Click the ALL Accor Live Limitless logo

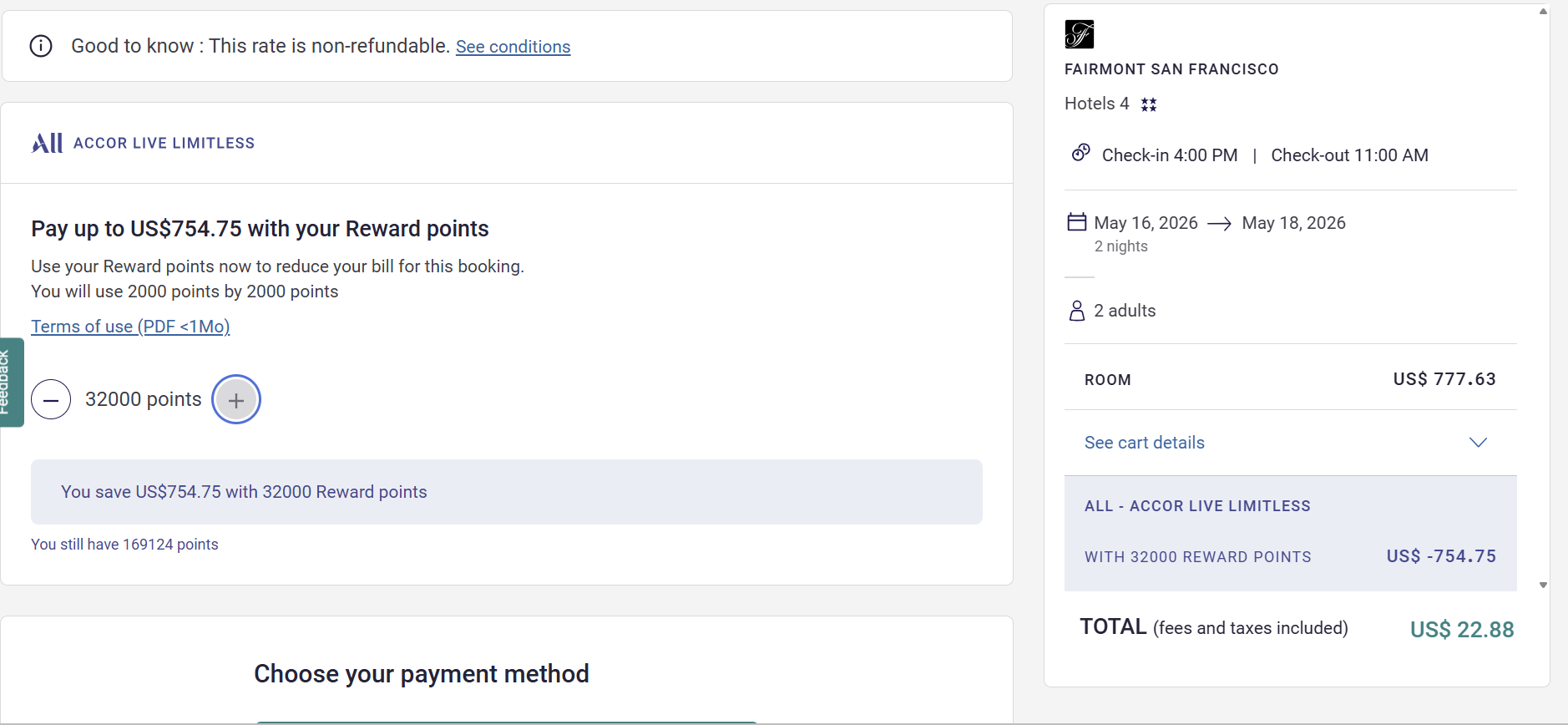point(48,143)
